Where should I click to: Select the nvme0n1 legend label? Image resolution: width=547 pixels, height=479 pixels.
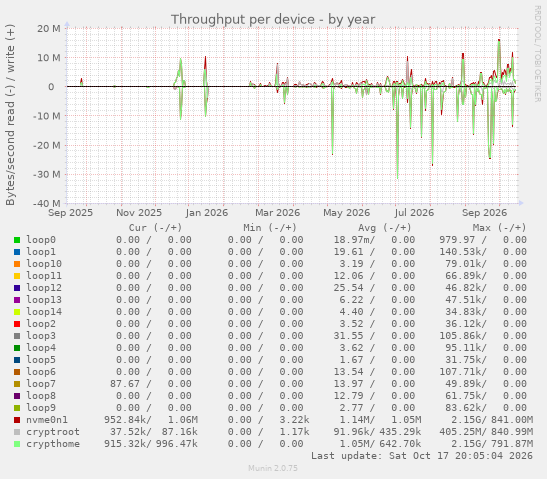tap(47, 420)
